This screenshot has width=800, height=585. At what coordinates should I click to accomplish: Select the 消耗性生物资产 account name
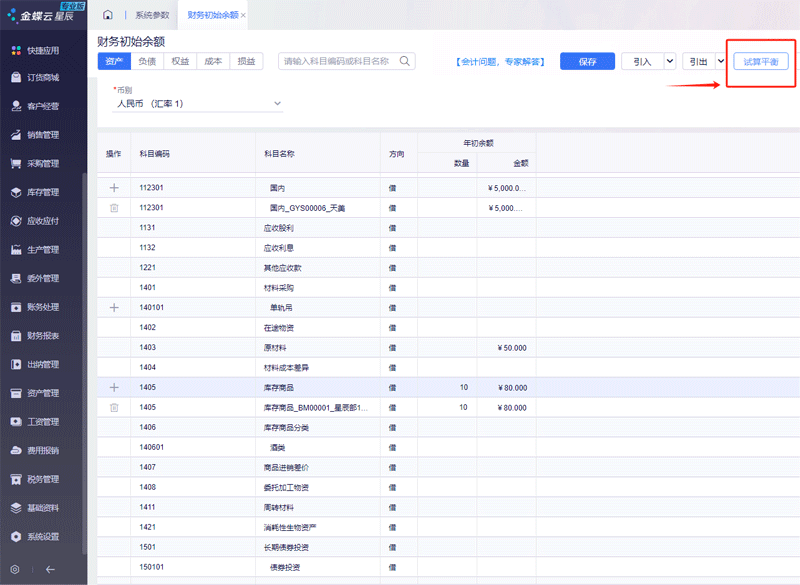click(290, 527)
